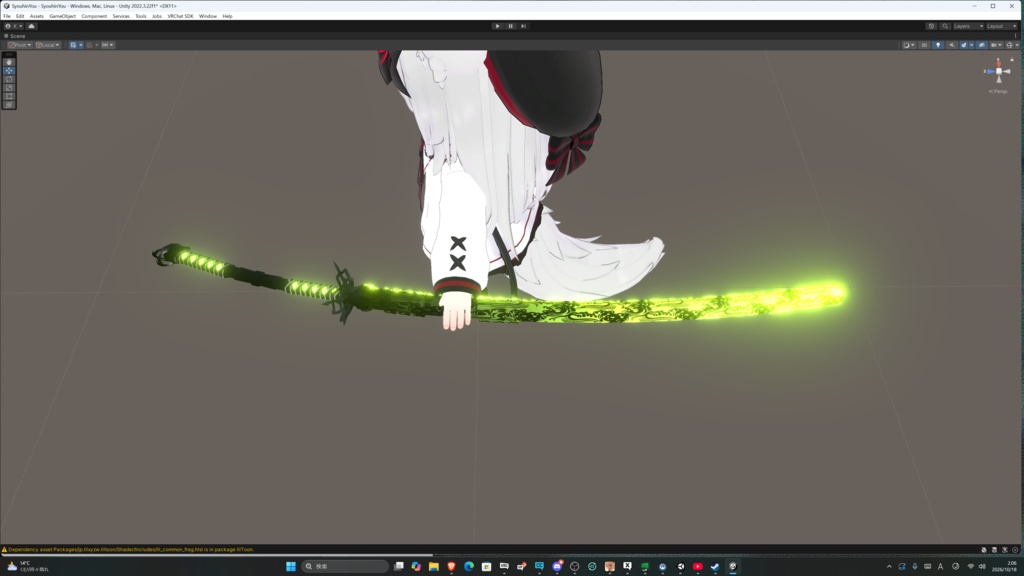Switch to Persp projection label

(998, 91)
